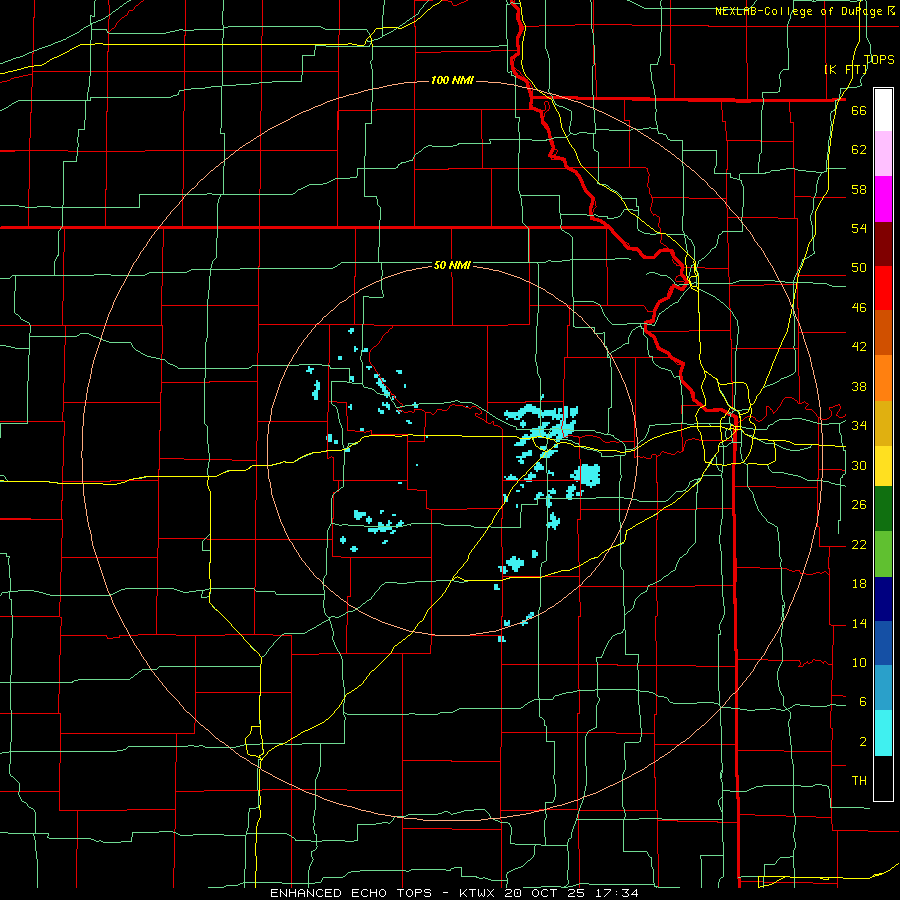Click the light green legend swatch near 22
Viewport: 900px width, 900px height.
coord(883,554)
